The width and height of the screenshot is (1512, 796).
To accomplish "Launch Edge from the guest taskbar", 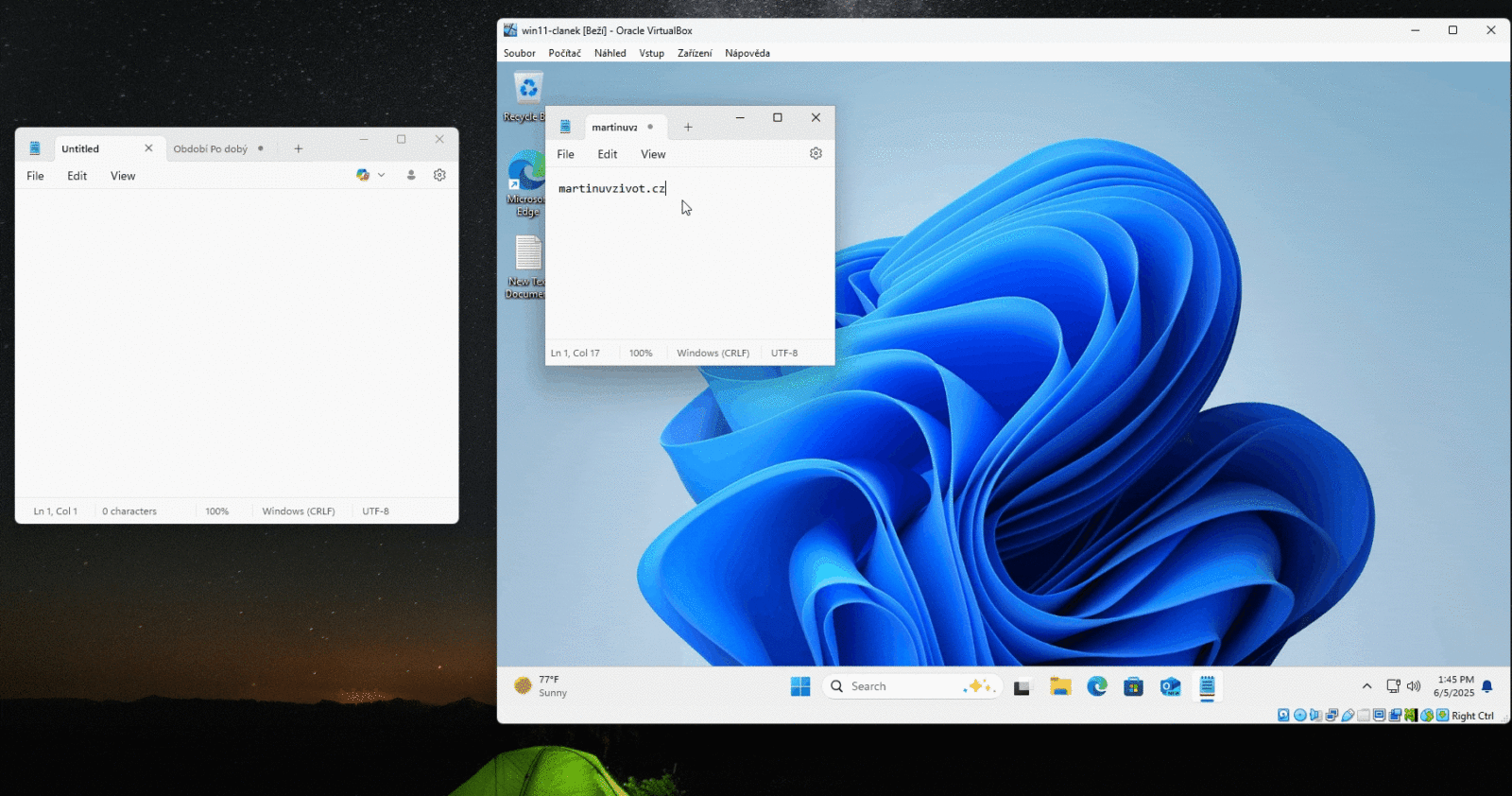I will (x=1097, y=686).
